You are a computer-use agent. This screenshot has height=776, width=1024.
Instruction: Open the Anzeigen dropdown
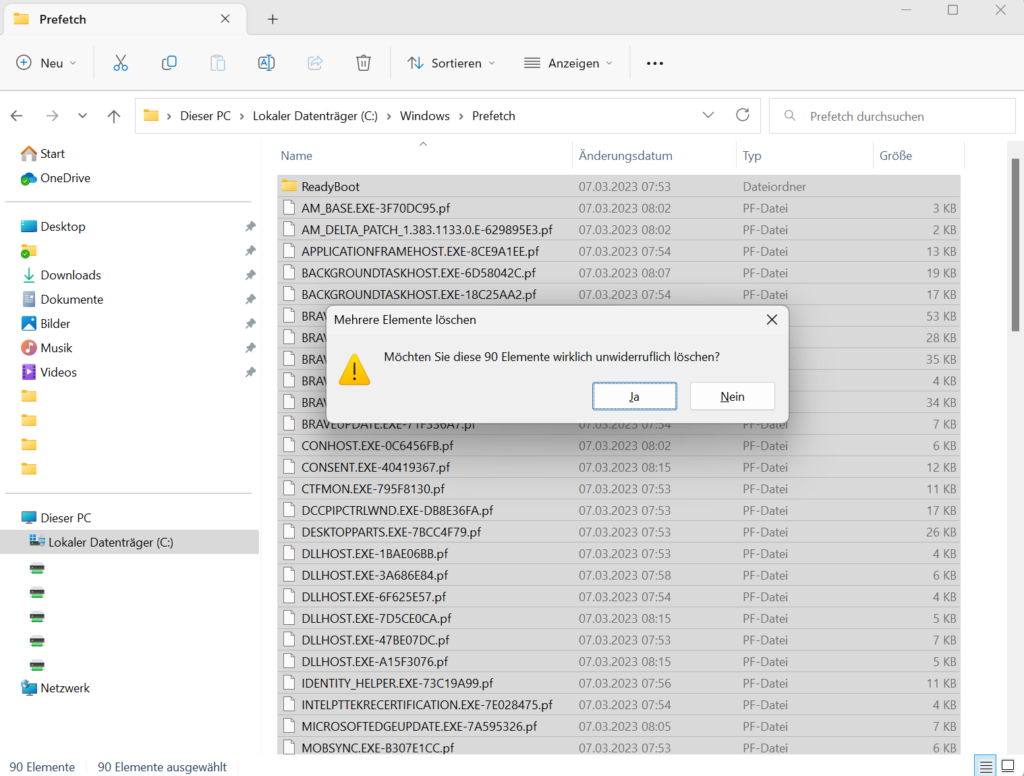(x=567, y=62)
